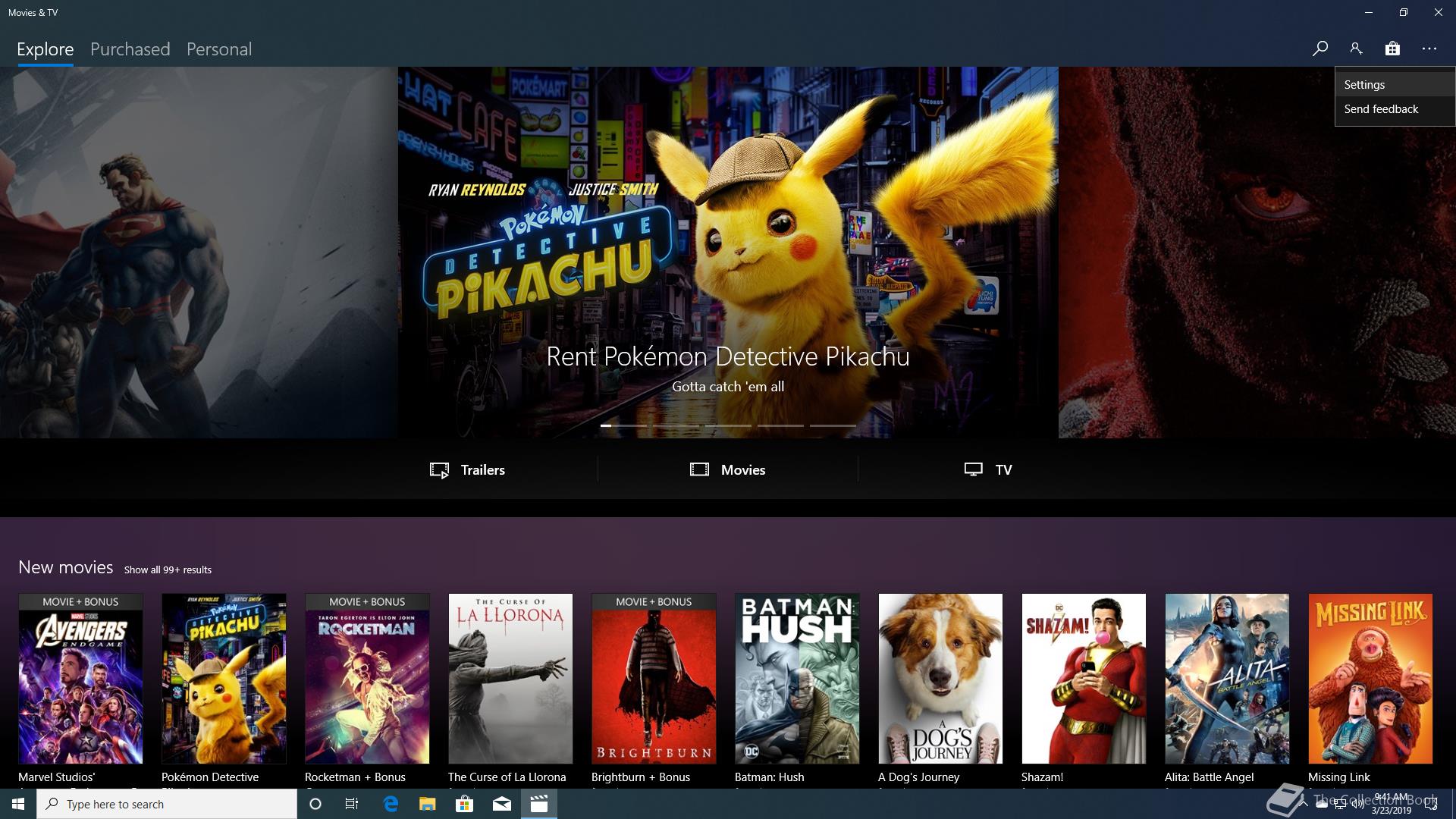Open the A Dog's Journey poster
This screenshot has height=819, width=1456.
[940, 679]
